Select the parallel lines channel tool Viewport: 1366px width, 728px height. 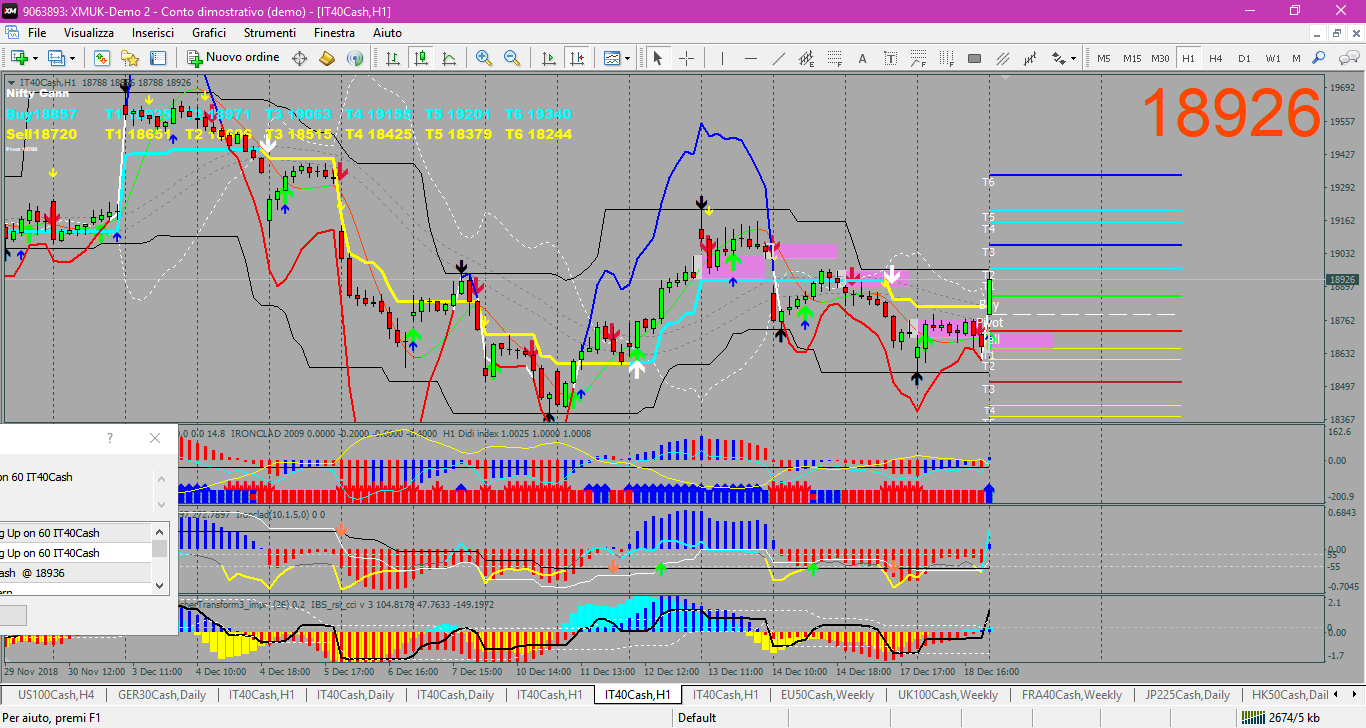coord(1002,58)
